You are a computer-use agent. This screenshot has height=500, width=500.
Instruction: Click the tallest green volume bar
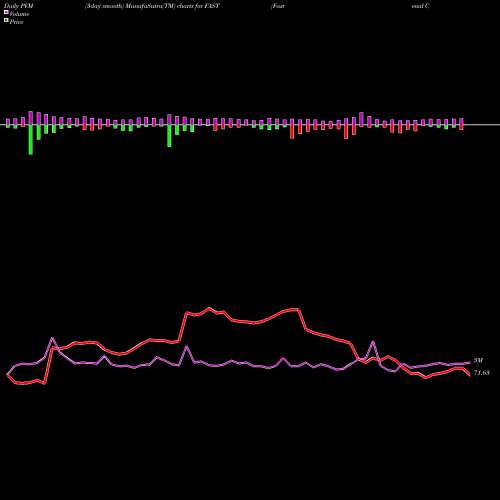pos(31,139)
